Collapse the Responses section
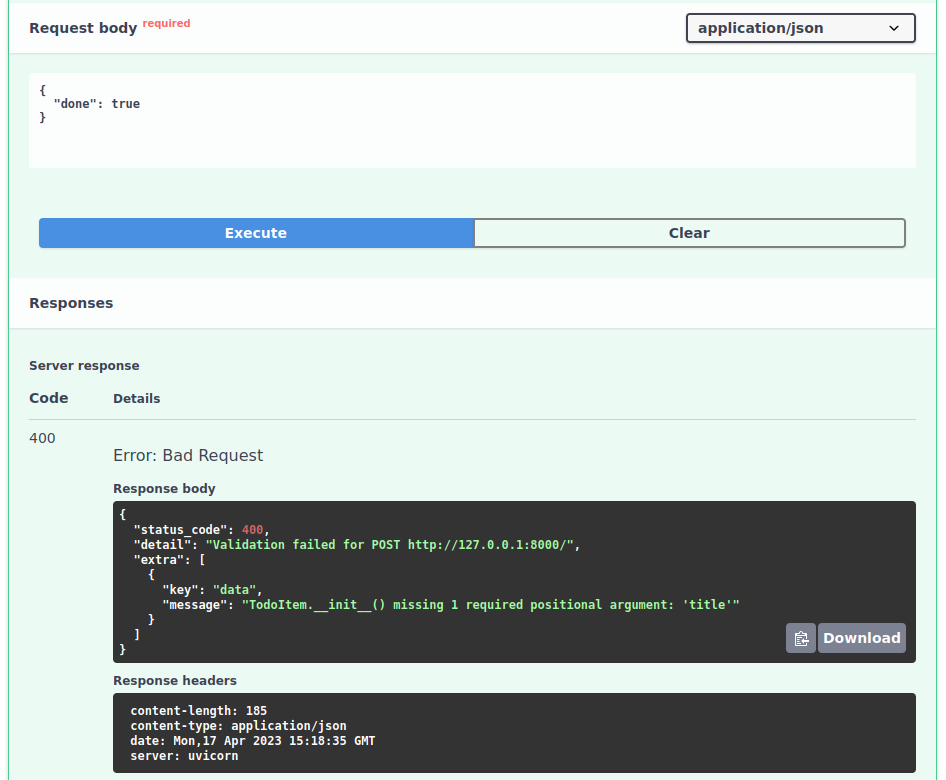The height and width of the screenshot is (780, 946). (x=71, y=303)
